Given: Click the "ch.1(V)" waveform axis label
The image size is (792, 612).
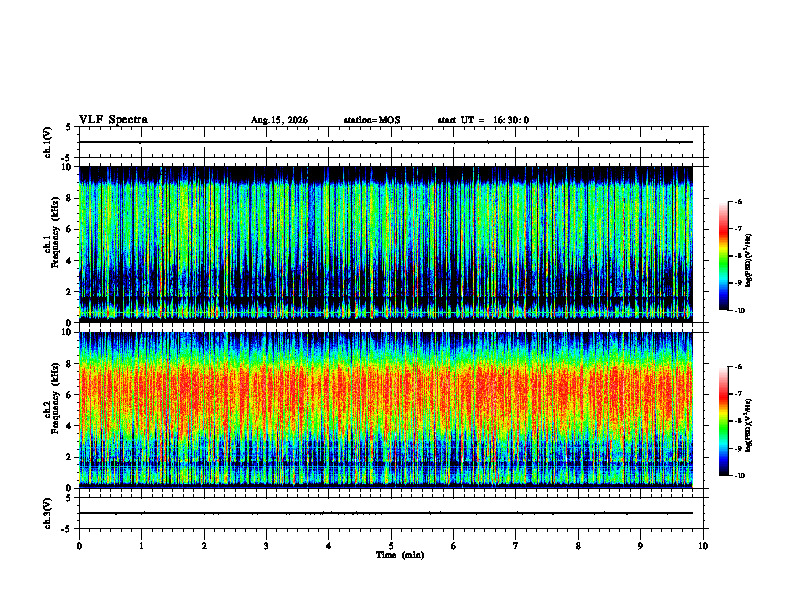Looking at the screenshot, I should tap(47, 142).
